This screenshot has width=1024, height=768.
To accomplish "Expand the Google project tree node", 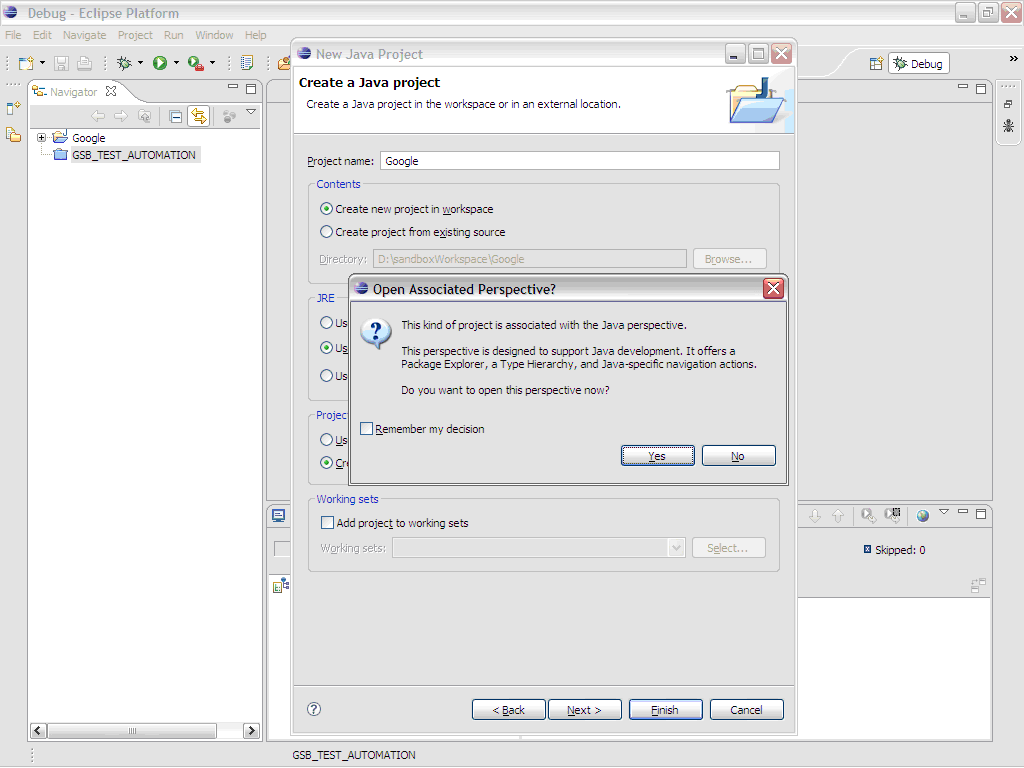I will point(41,137).
